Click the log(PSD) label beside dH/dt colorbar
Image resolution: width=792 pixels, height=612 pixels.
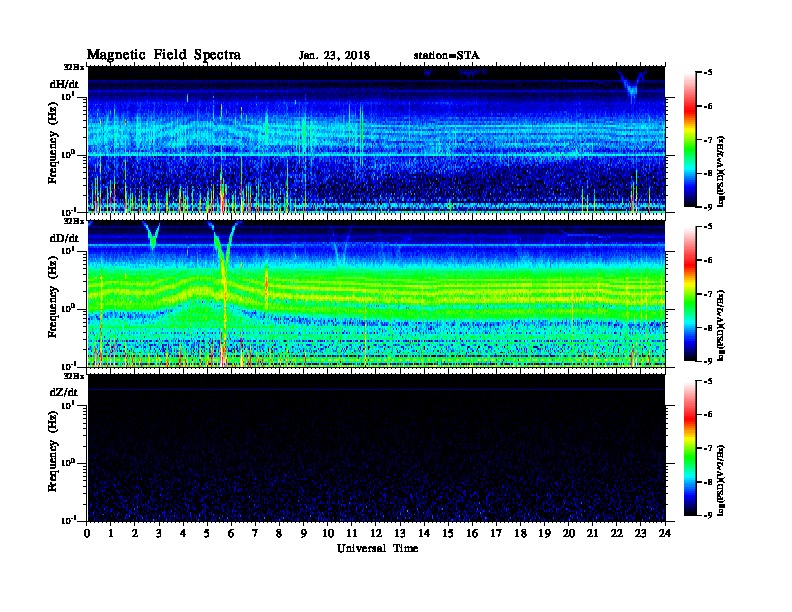tap(722, 171)
